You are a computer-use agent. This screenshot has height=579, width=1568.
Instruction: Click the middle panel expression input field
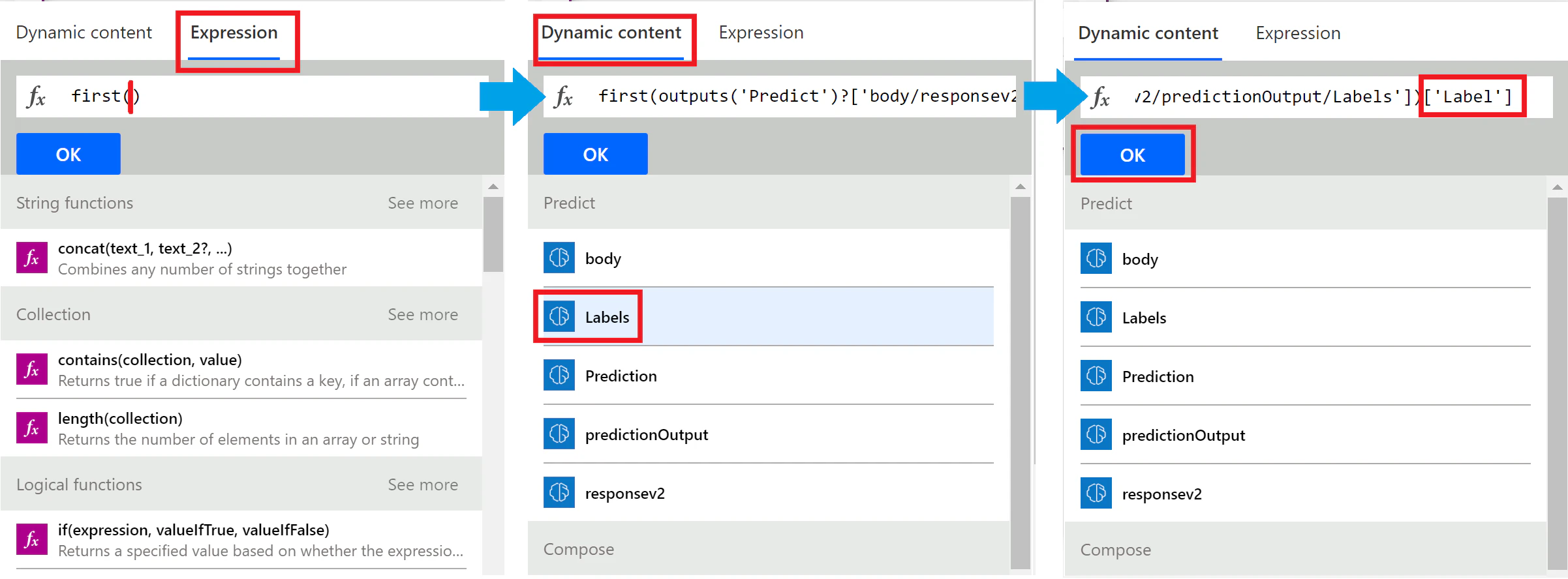pyautogui.click(x=780, y=96)
